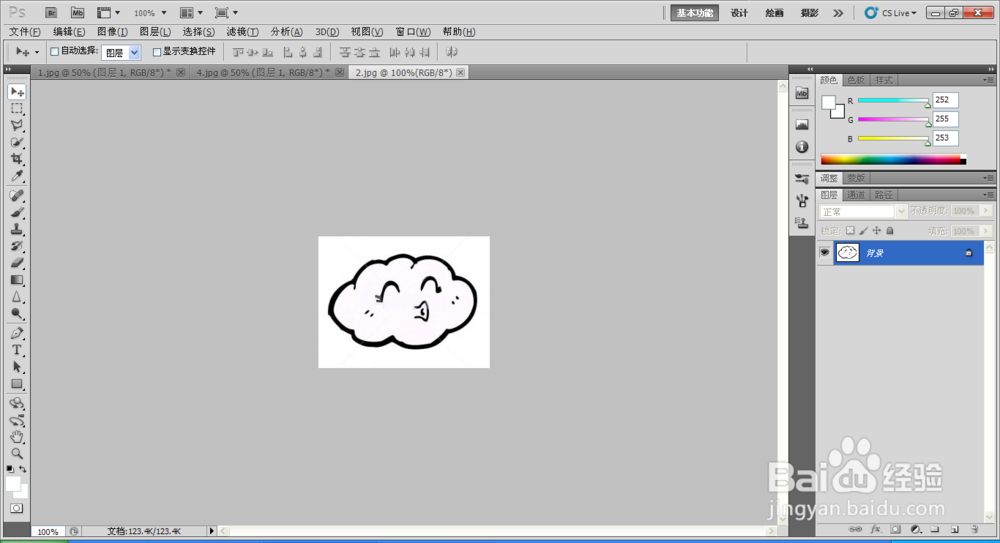The image size is (1000, 543).
Task: Open Mini Bridge from the application bar
Action: click(x=77, y=13)
